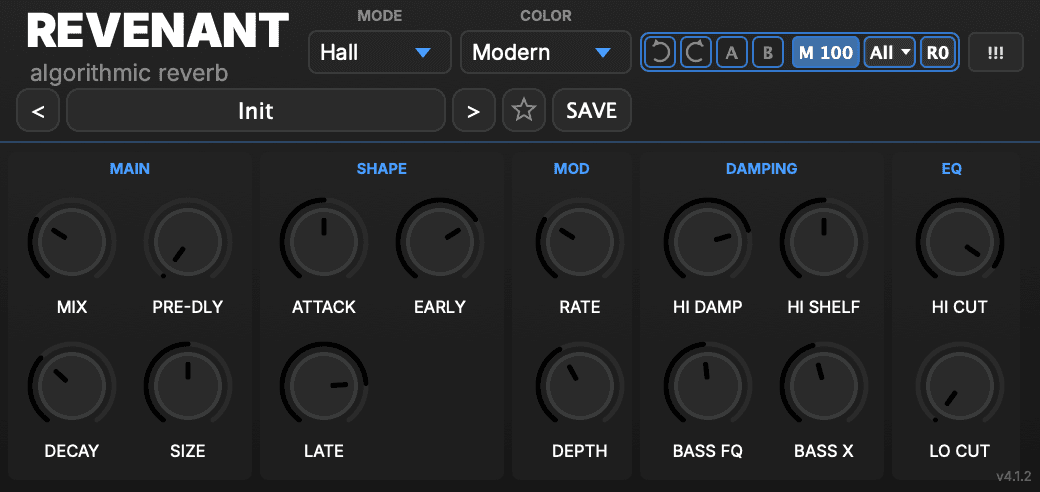Expand the All dropdown menu

(889, 52)
